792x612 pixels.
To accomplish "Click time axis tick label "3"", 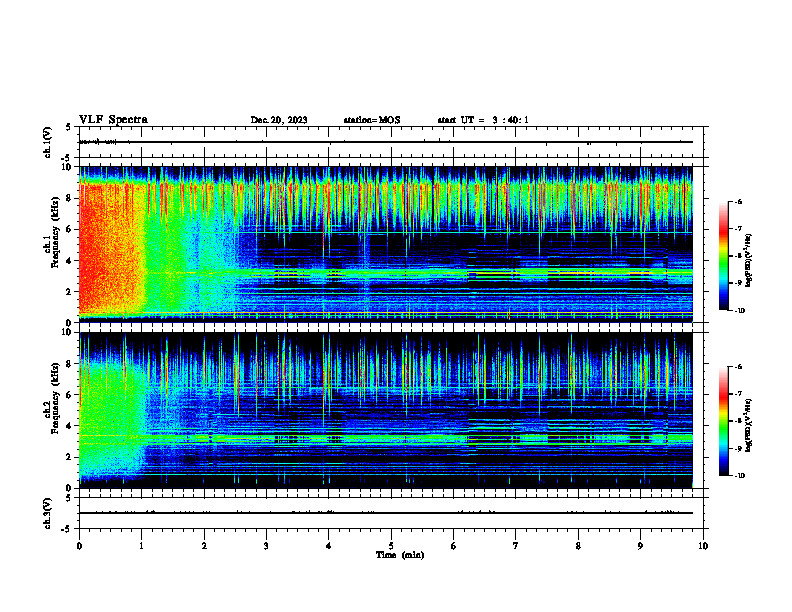I will (x=266, y=546).
